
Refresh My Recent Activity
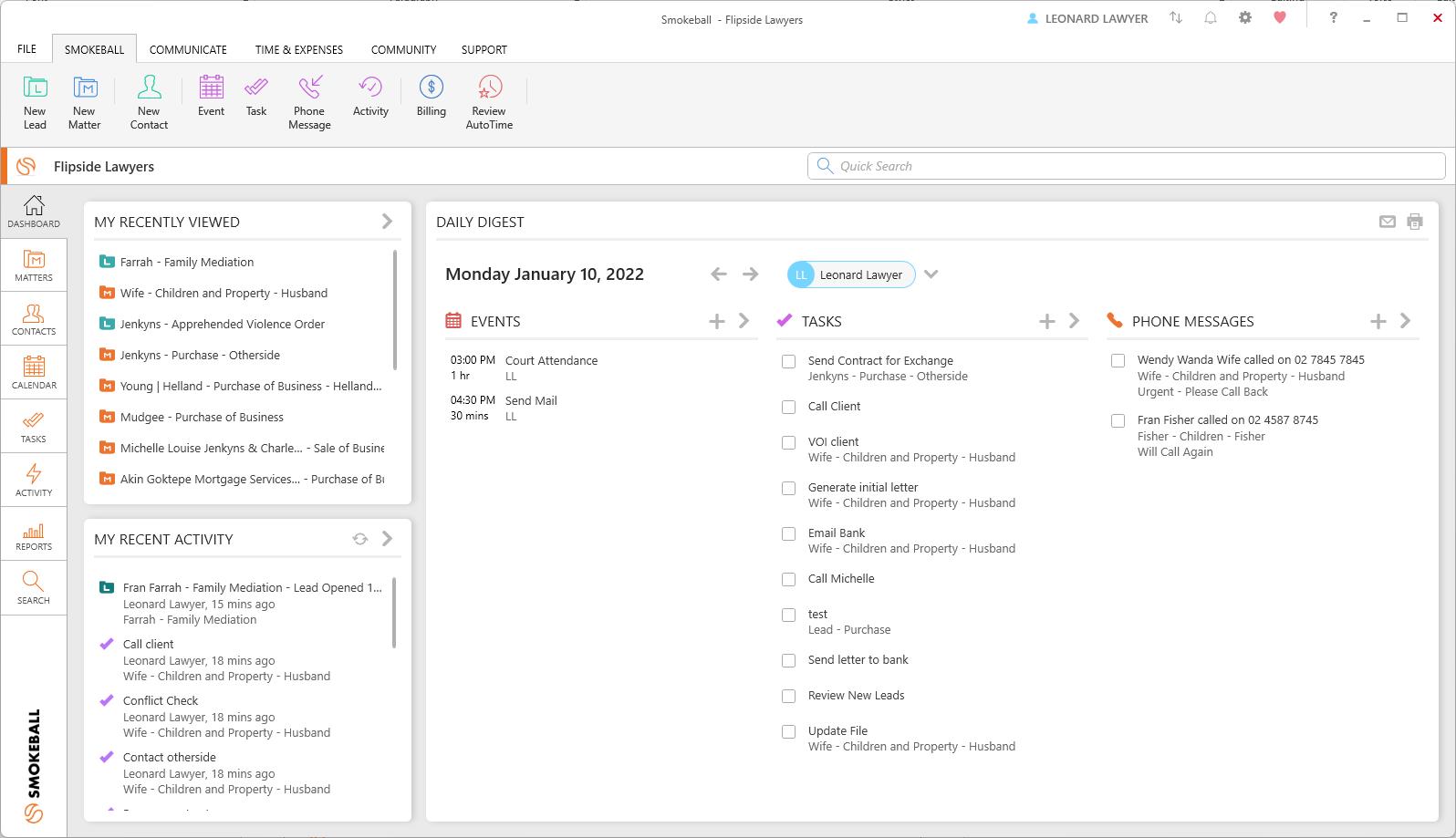coord(360,539)
